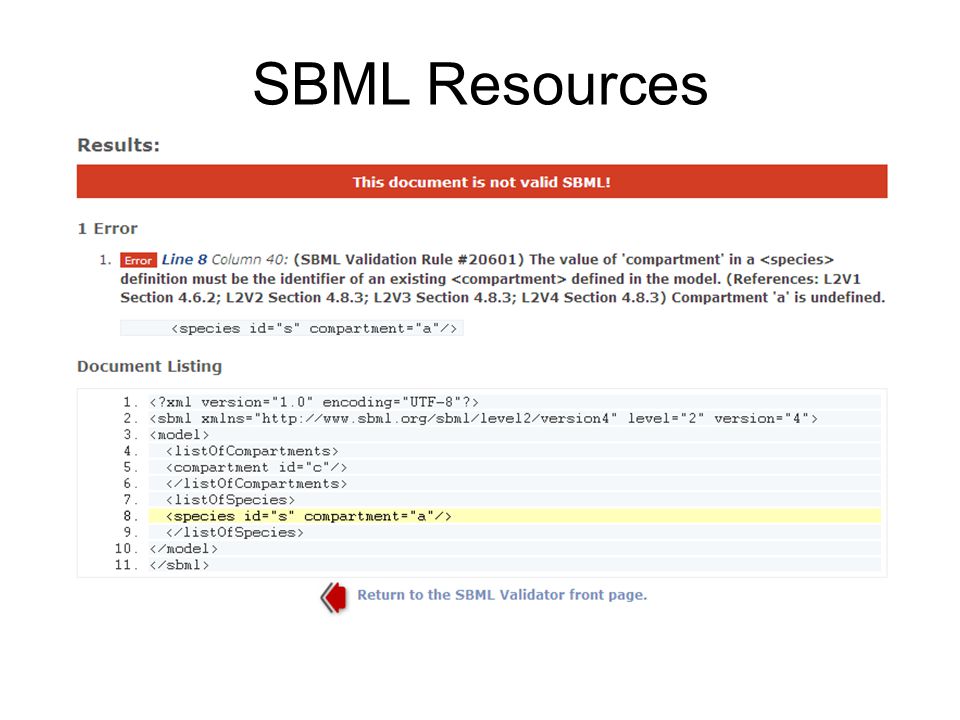Click listing line 11 '</sbml>'

coord(514,565)
